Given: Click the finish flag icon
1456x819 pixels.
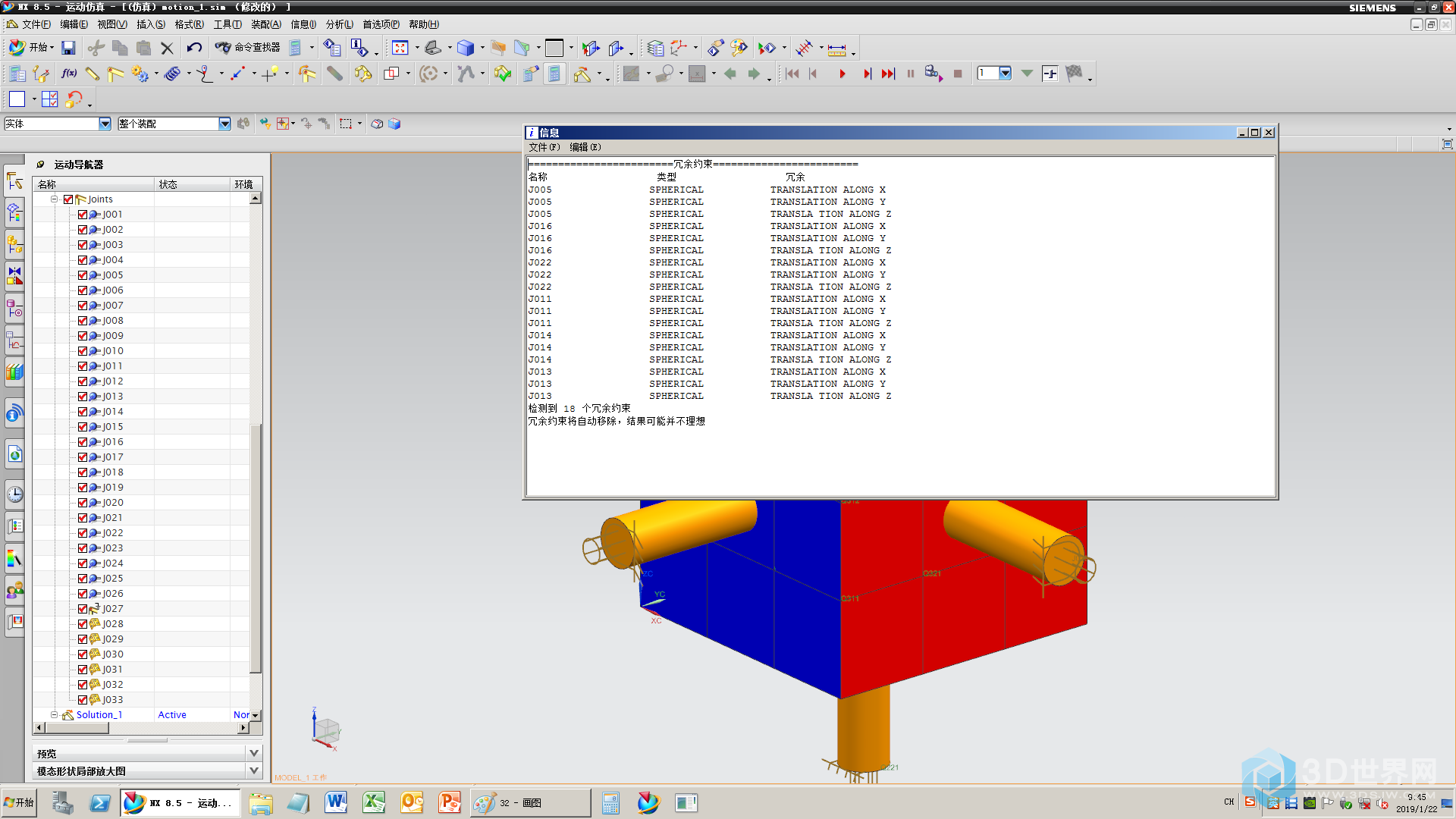Looking at the screenshot, I should 1074,74.
